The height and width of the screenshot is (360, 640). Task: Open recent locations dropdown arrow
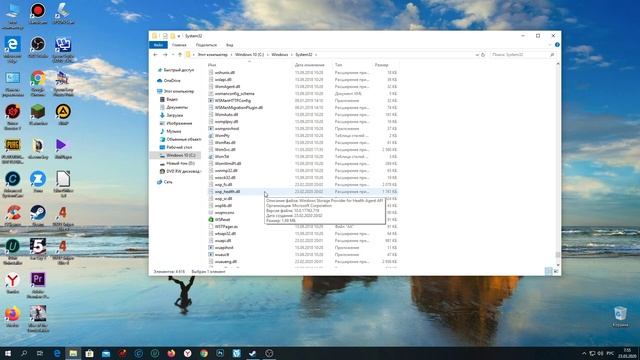pyautogui.click(x=173, y=55)
